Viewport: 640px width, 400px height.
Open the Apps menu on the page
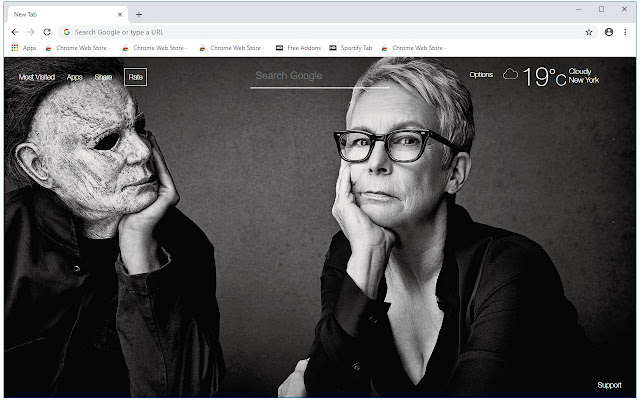click(74, 77)
